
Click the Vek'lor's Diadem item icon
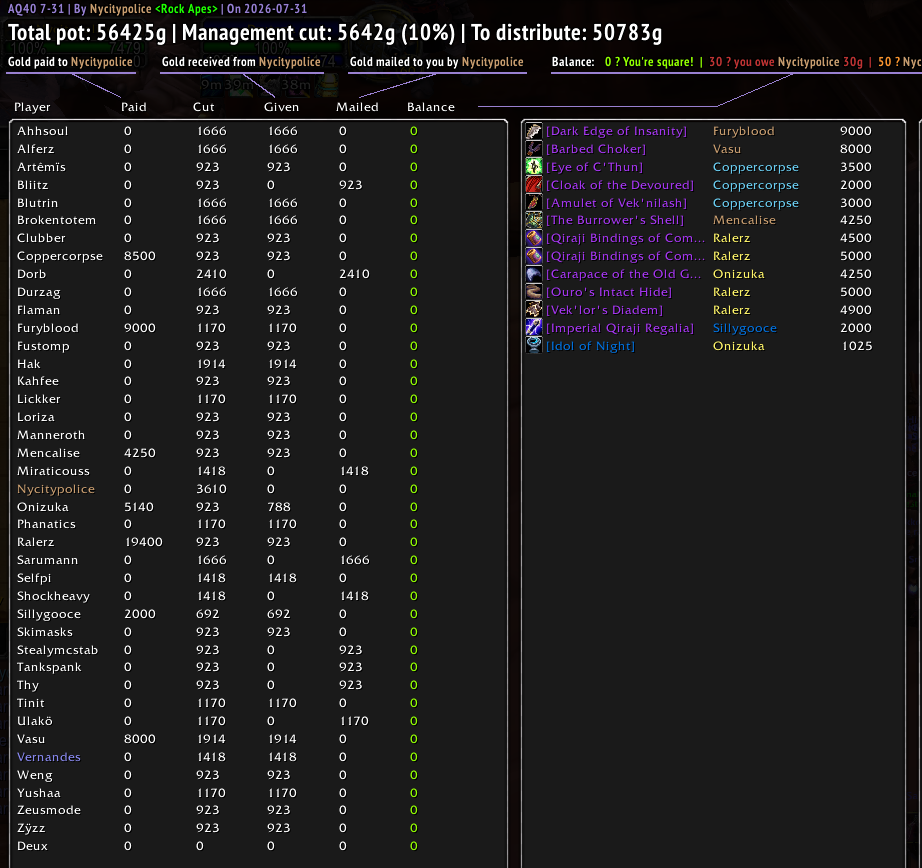[x=533, y=309]
